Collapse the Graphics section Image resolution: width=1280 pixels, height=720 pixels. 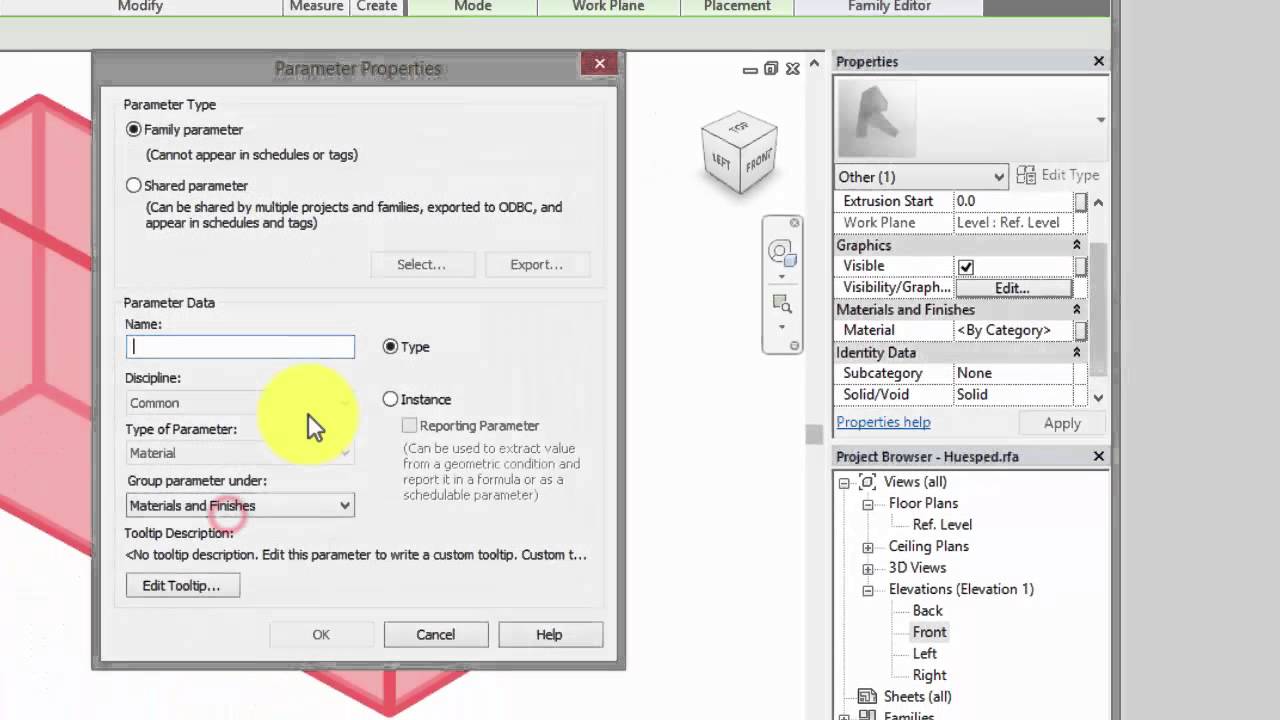[1077, 245]
